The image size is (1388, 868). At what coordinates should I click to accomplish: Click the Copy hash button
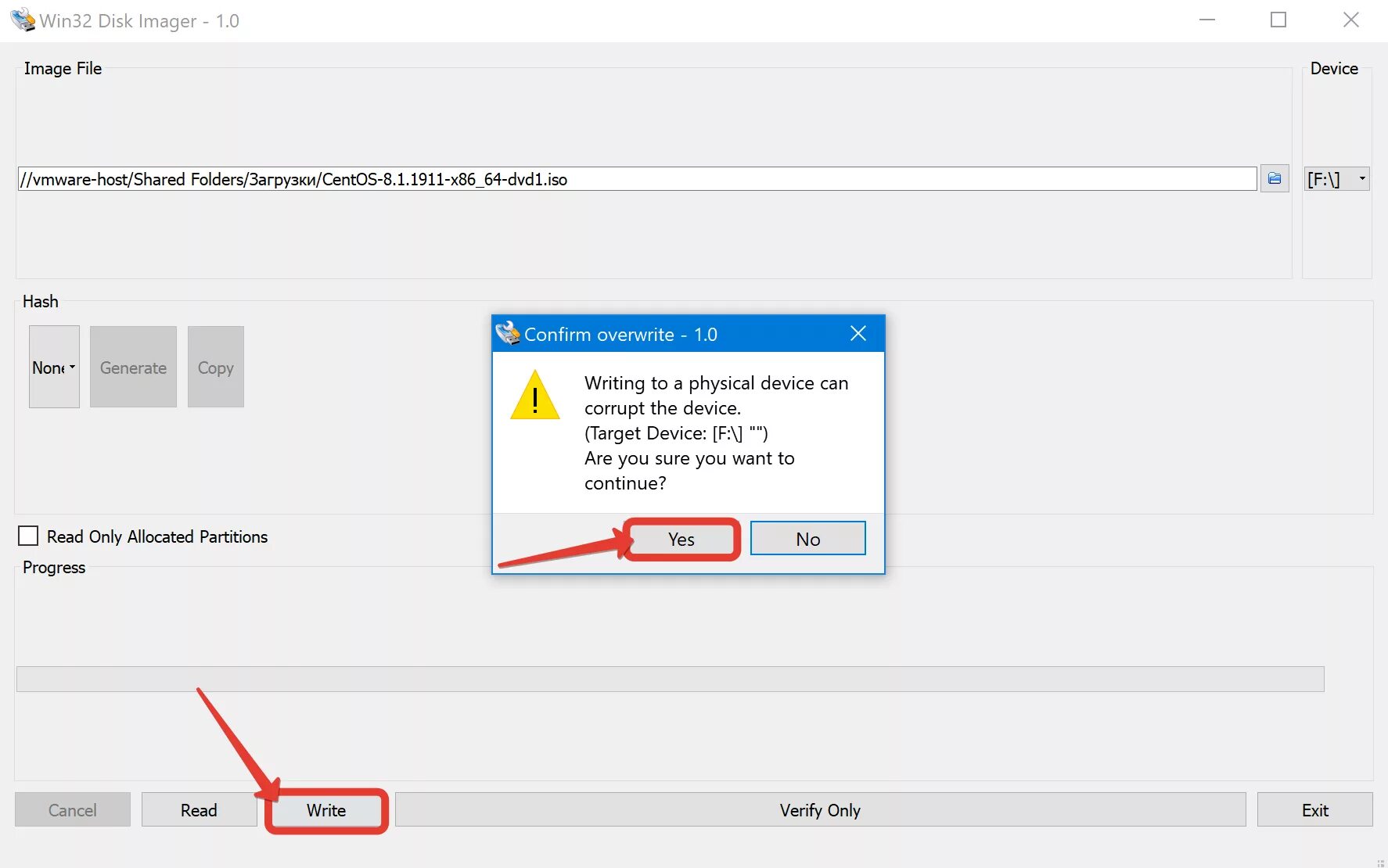coord(216,367)
